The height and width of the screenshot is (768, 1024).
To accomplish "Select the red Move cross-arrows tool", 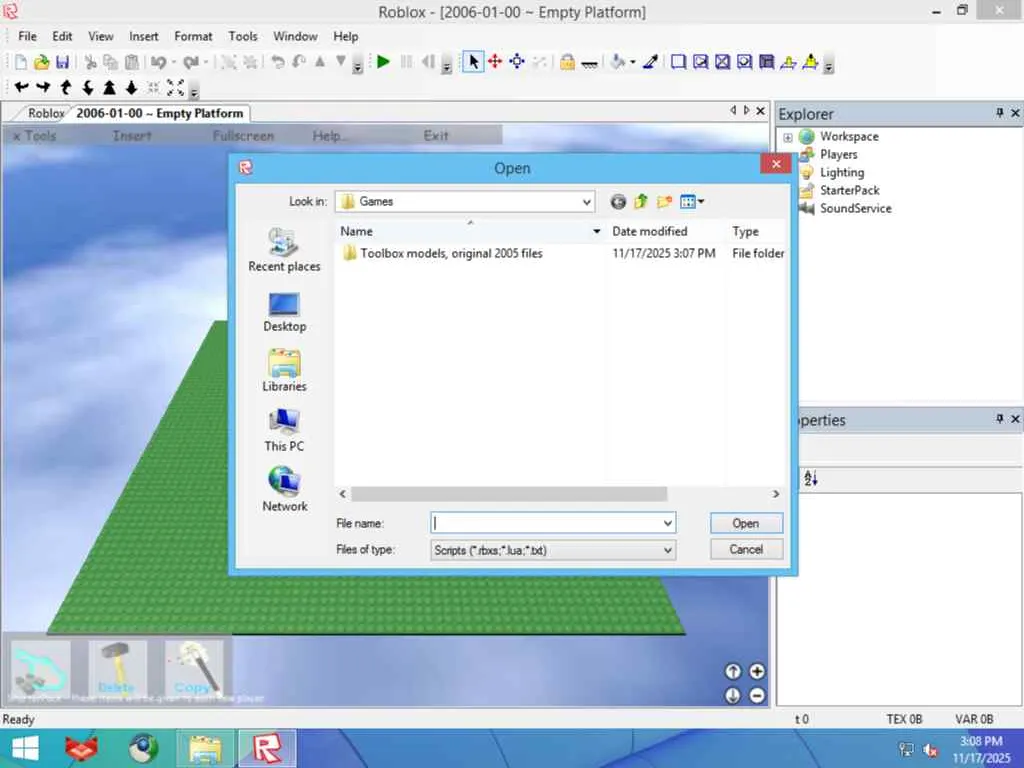I will pyautogui.click(x=495, y=62).
